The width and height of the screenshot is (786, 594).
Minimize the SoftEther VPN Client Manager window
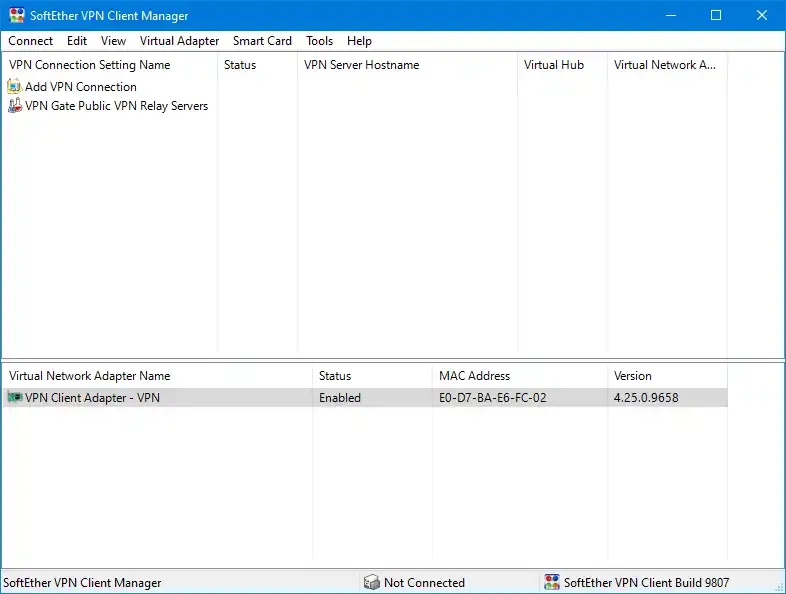pos(671,16)
